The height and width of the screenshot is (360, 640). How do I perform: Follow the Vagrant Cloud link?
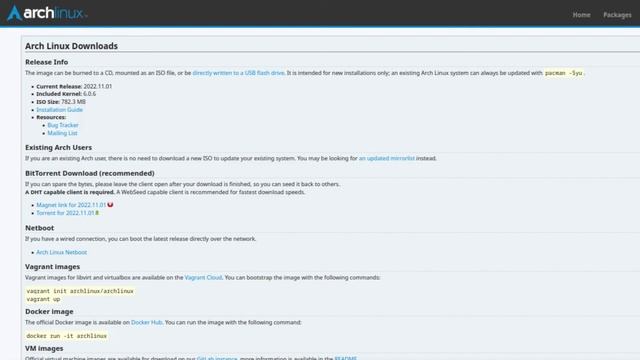coord(203,277)
